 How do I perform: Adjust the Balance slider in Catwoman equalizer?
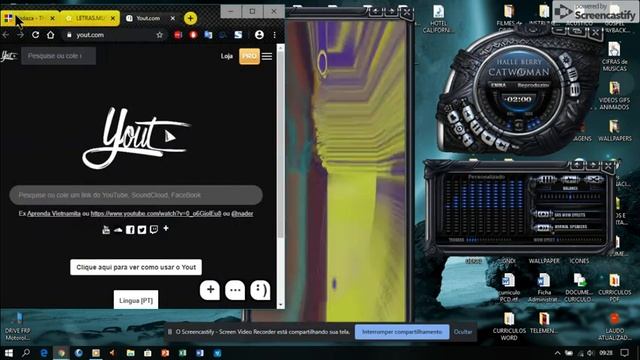point(570,197)
